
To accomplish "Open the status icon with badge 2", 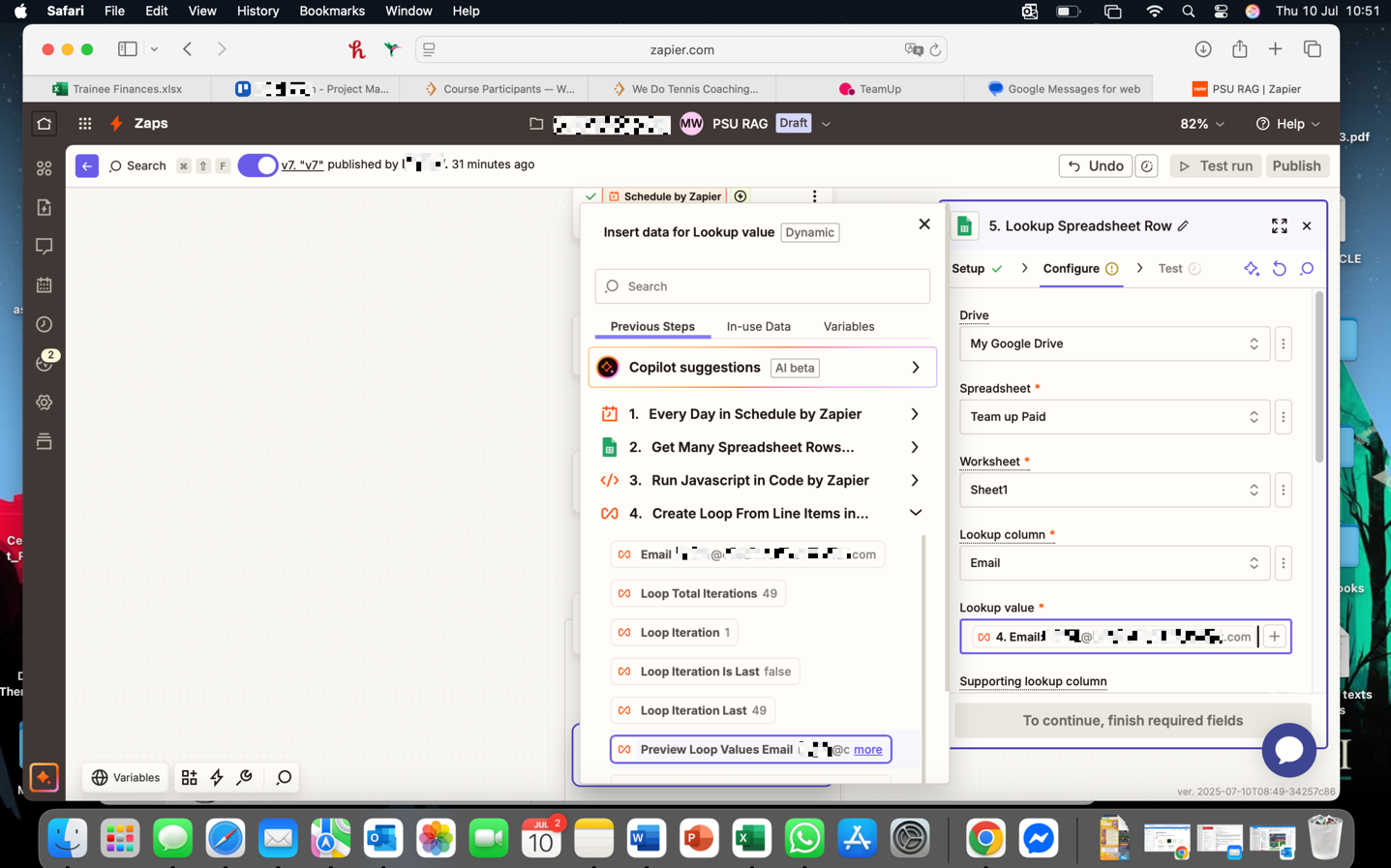I will click(x=45, y=363).
